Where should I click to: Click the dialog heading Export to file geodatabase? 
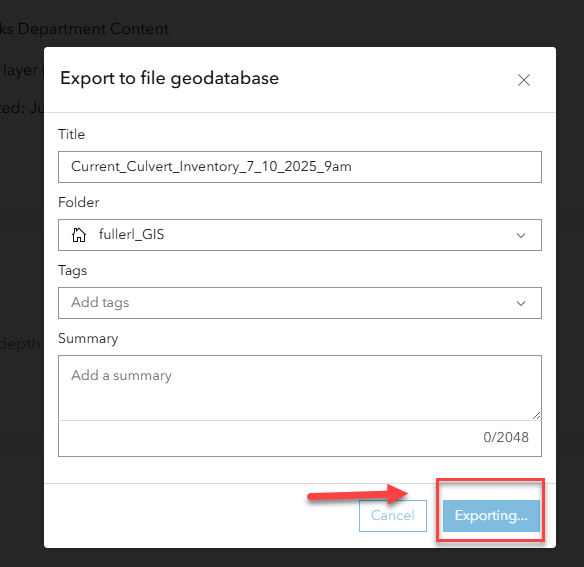point(169,79)
